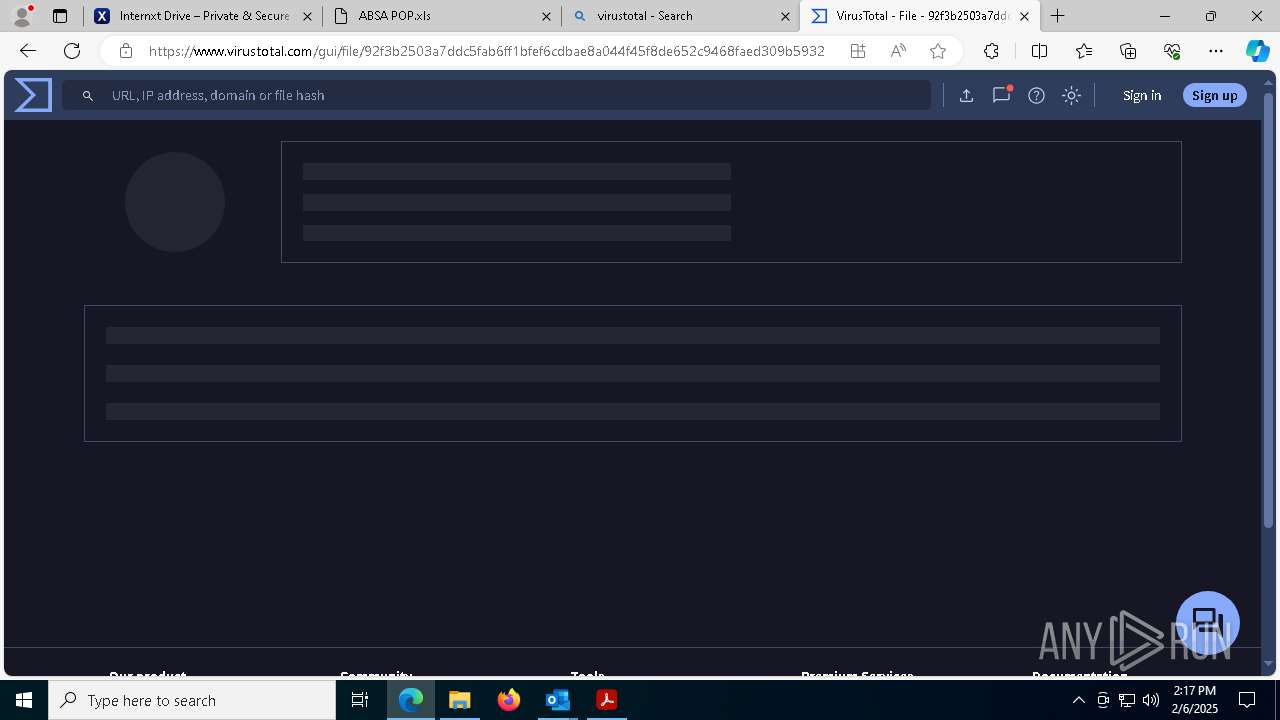The height and width of the screenshot is (720, 1280).
Task: Open the Extensions puzzle icon
Action: pyautogui.click(x=991, y=51)
